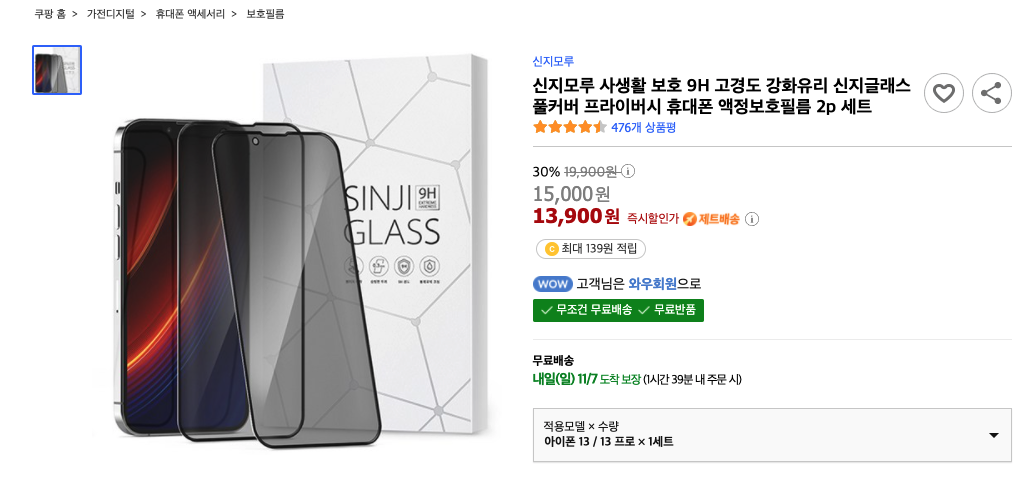This screenshot has height=478, width=1024.
Task: Click info icon next to 제트배송 badge
Action: (x=752, y=219)
